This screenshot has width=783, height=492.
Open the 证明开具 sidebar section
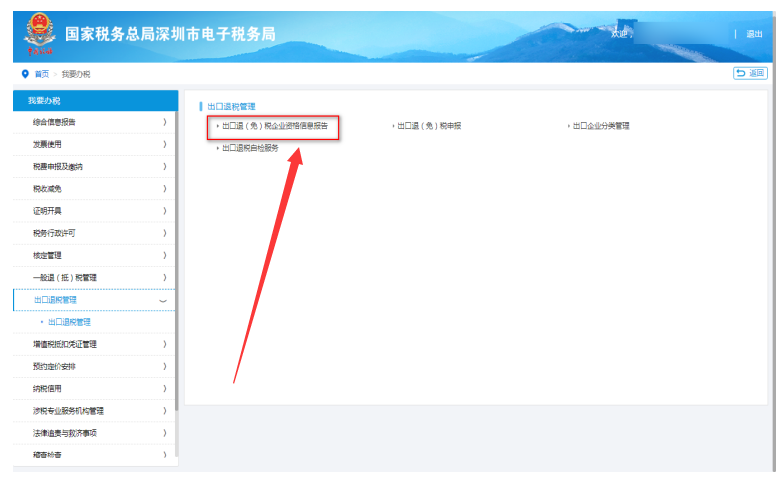tap(95, 211)
